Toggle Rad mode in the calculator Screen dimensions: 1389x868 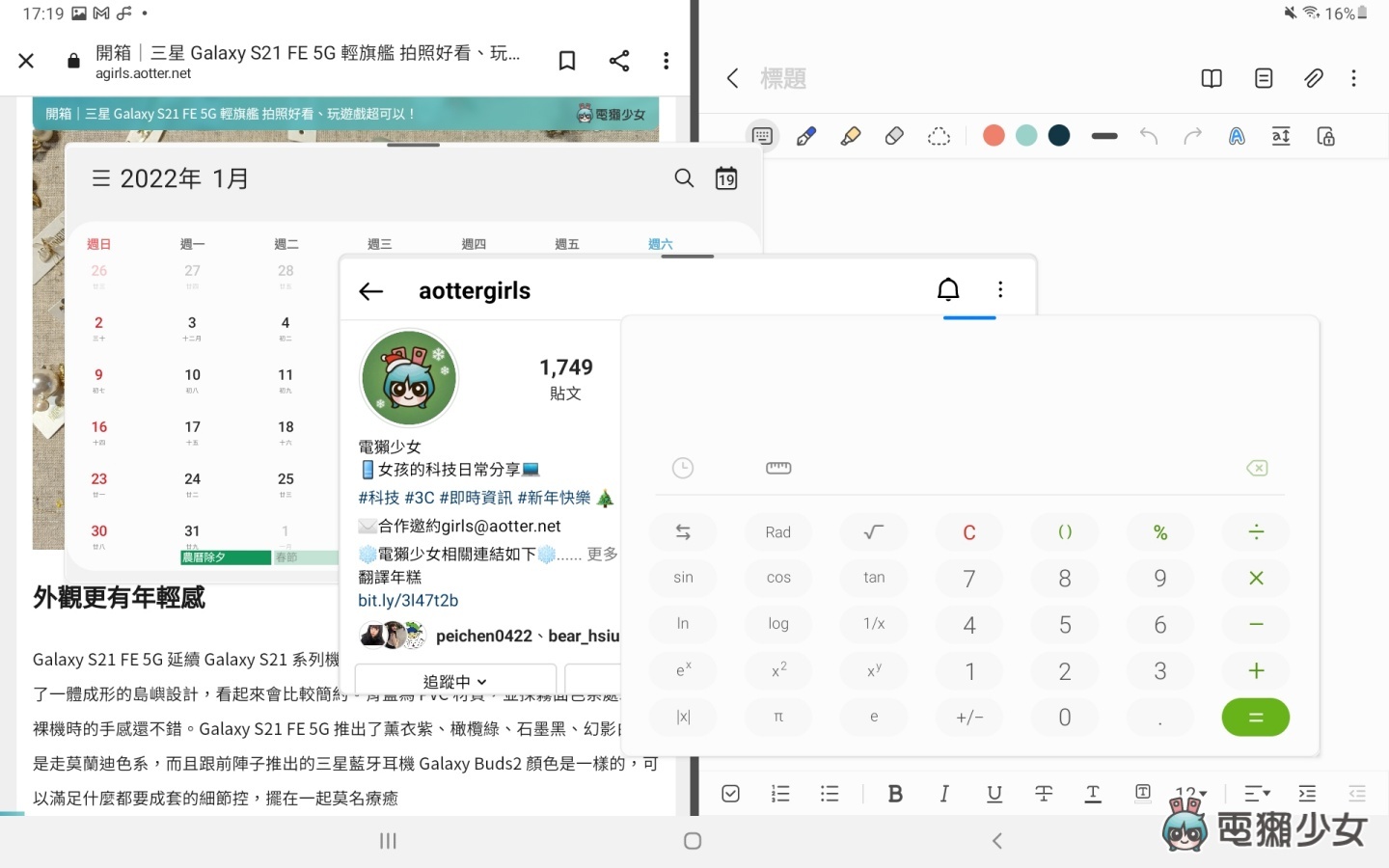coord(777,531)
